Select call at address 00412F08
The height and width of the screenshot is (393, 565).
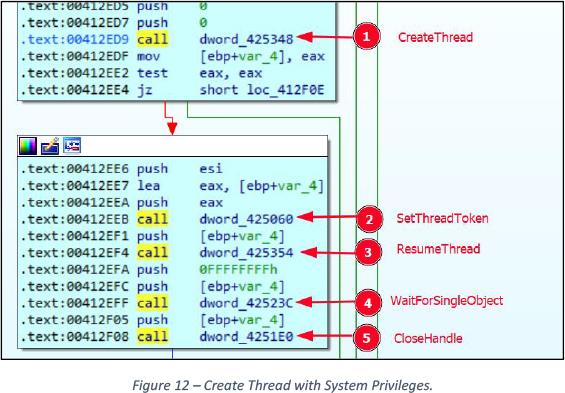coord(152,337)
